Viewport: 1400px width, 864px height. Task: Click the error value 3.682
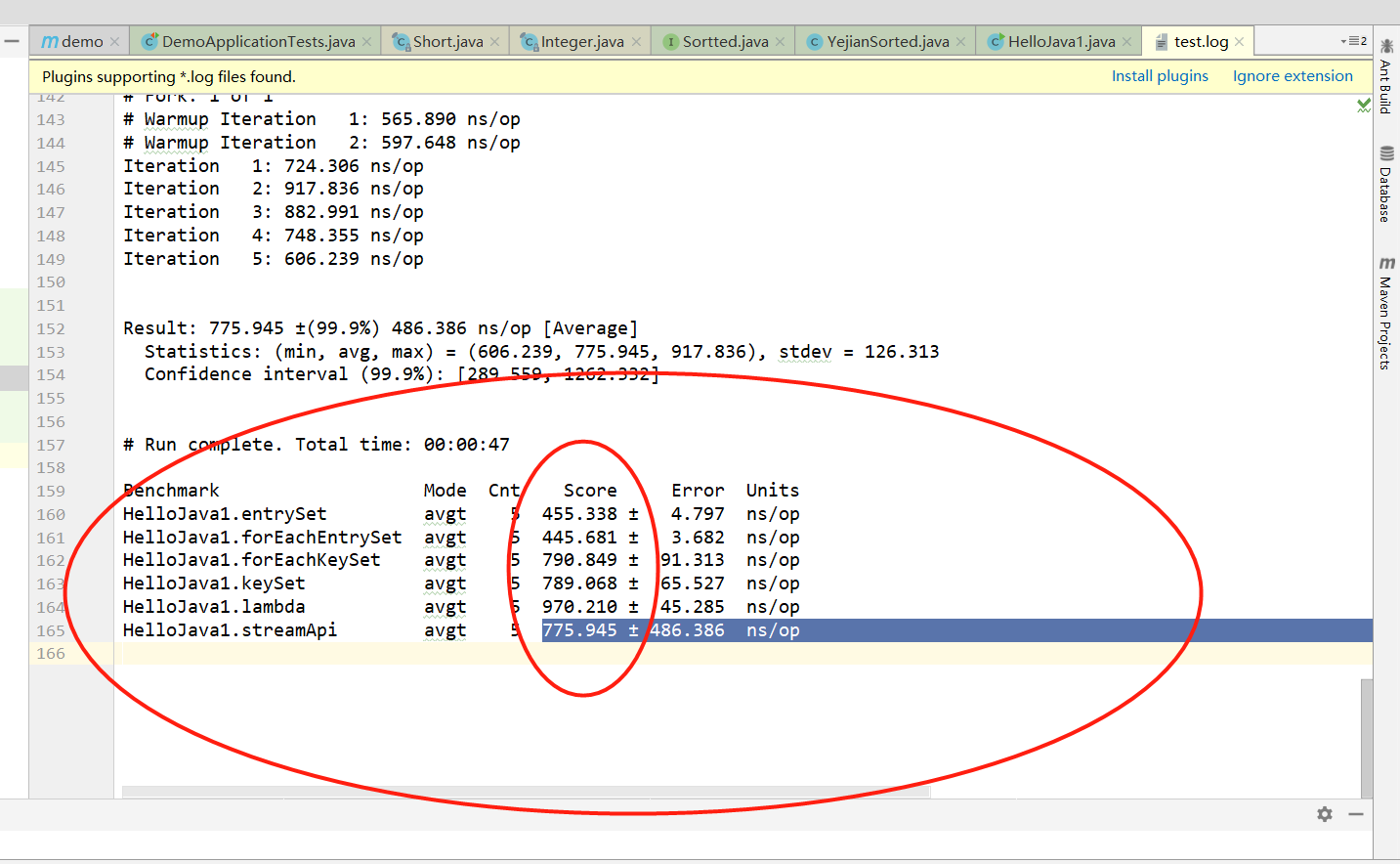click(x=698, y=538)
